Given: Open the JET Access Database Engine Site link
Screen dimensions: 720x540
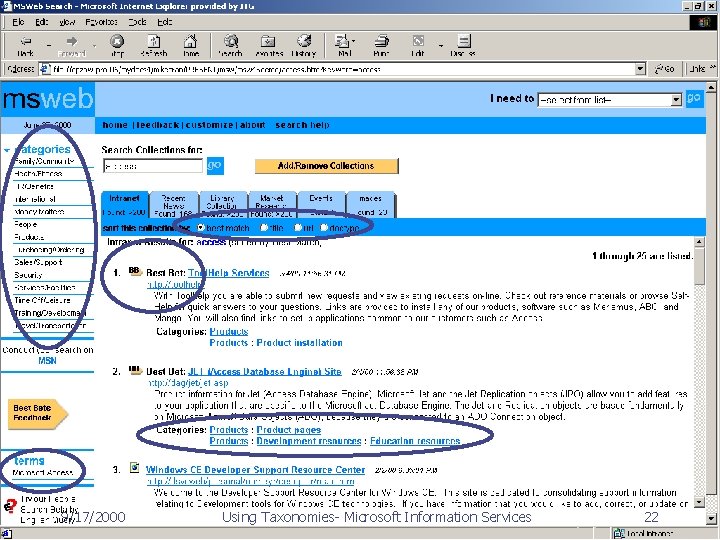Looking at the screenshot, I should click(x=264, y=371).
